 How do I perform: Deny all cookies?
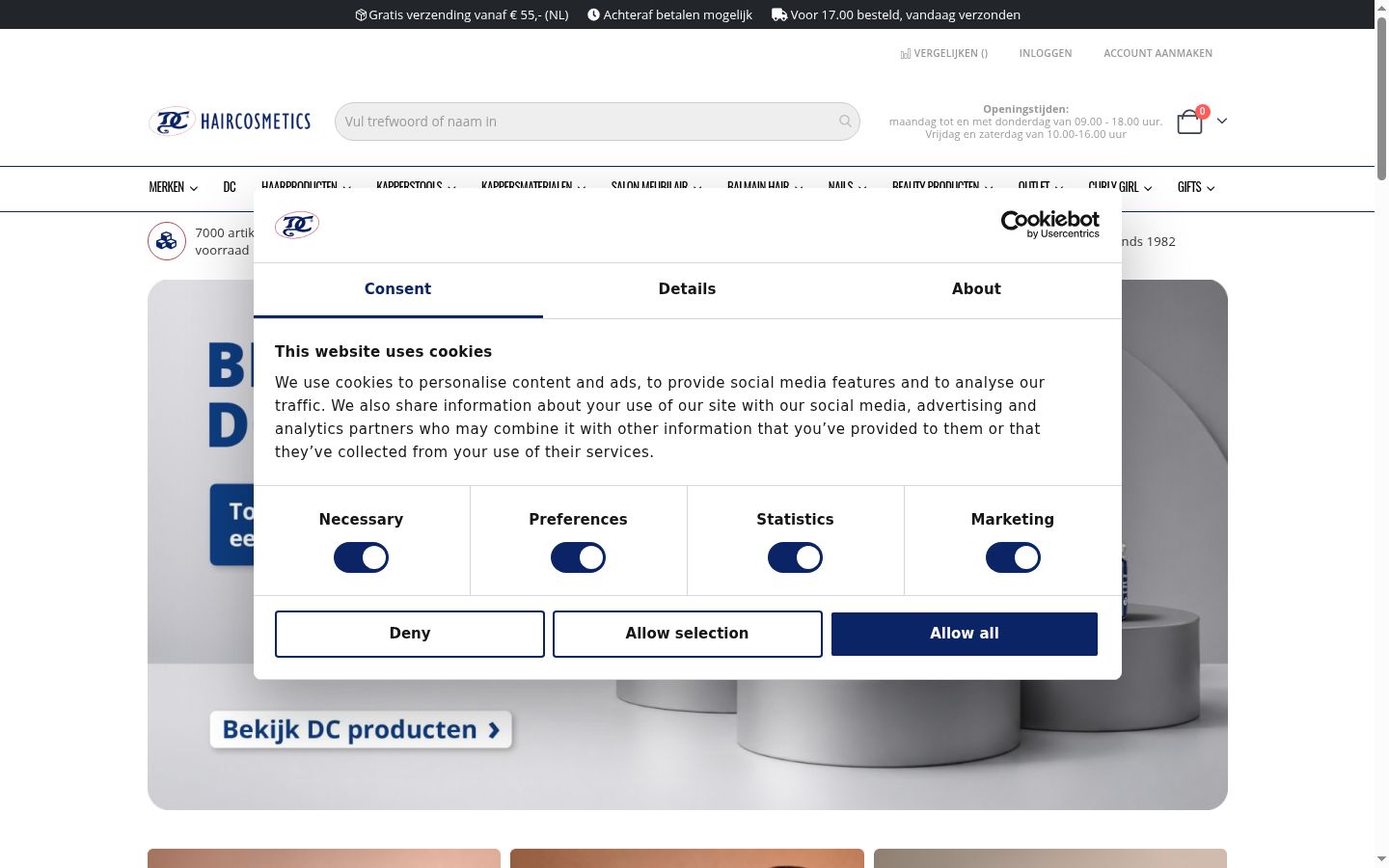click(410, 634)
